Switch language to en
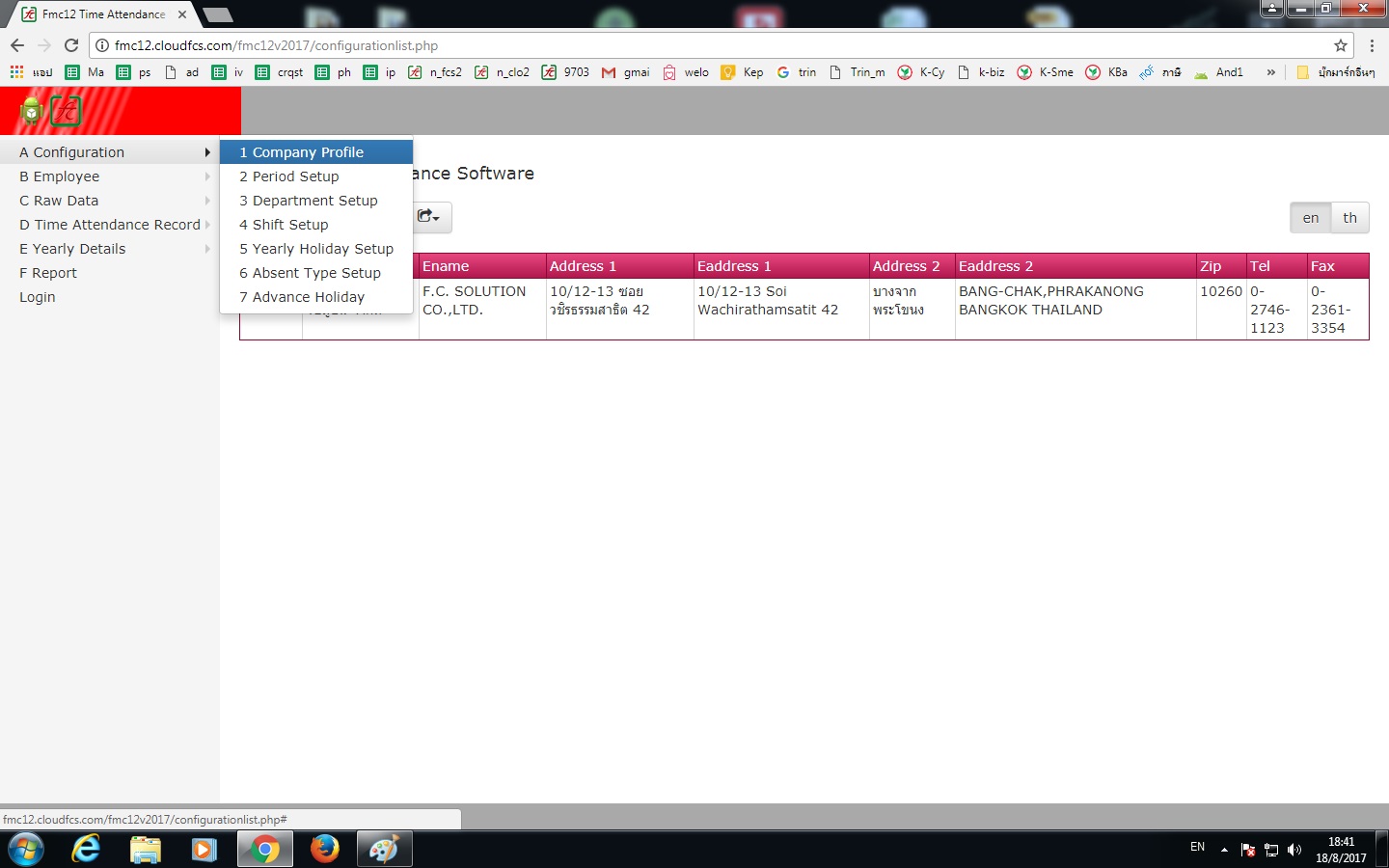The width and height of the screenshot is (1389, 868). pyautogui.click(x=1311, y=218)
